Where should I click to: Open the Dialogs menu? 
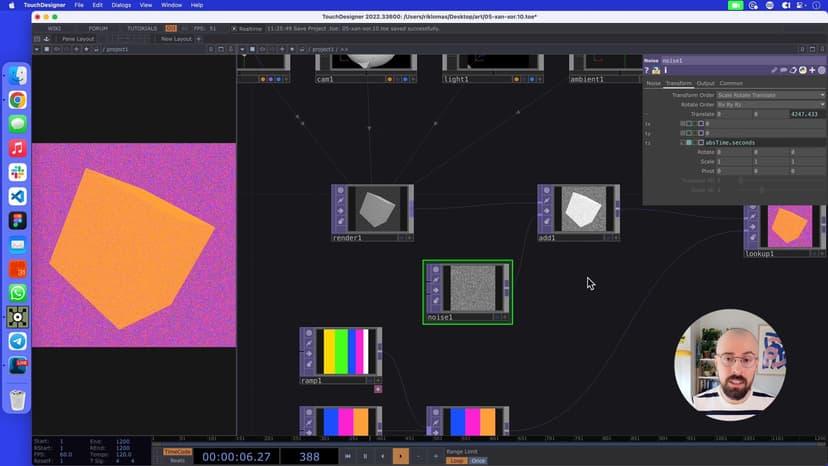tap(121, 5)
